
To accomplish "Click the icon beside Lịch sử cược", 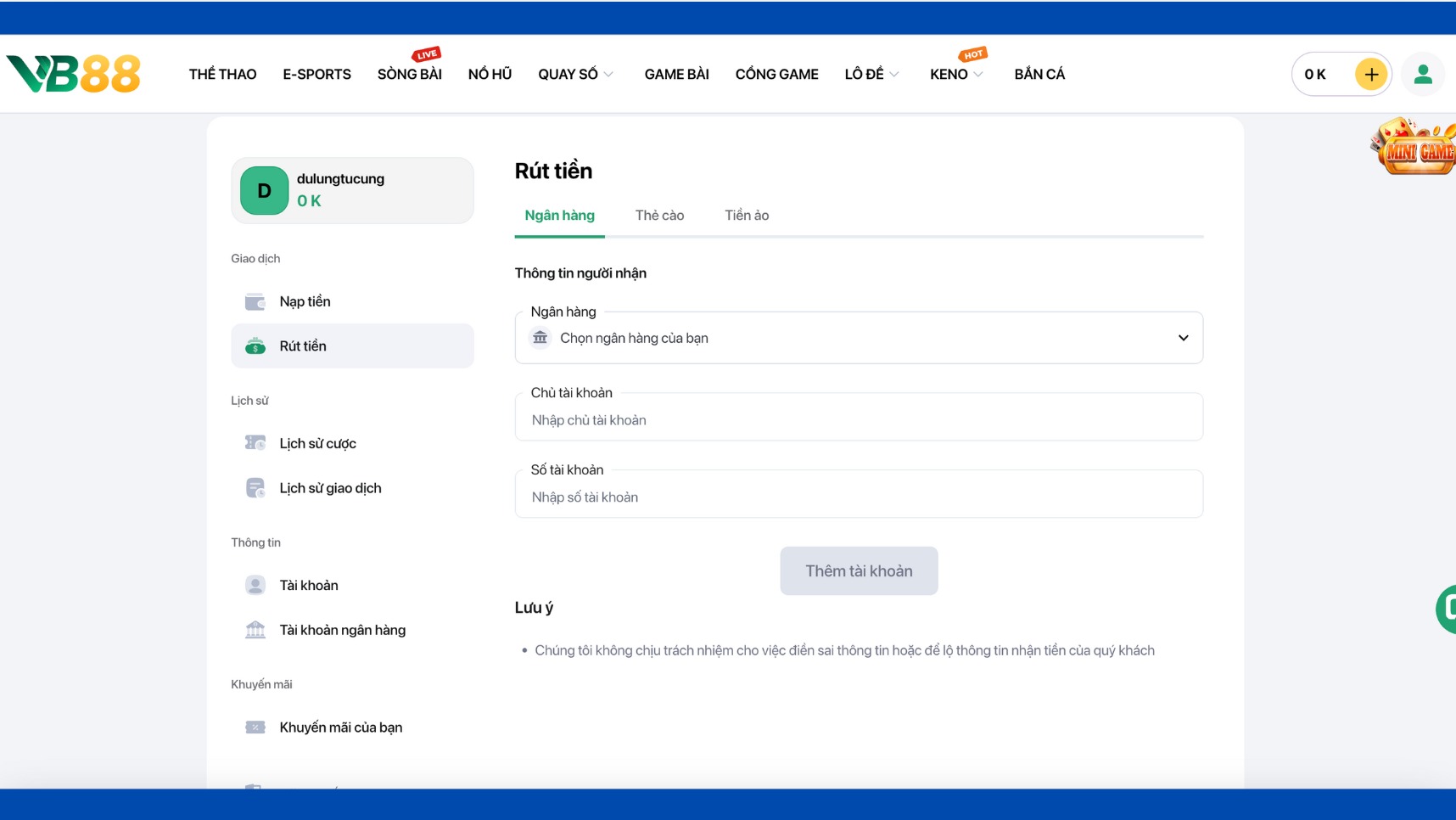I will (255, 443).
